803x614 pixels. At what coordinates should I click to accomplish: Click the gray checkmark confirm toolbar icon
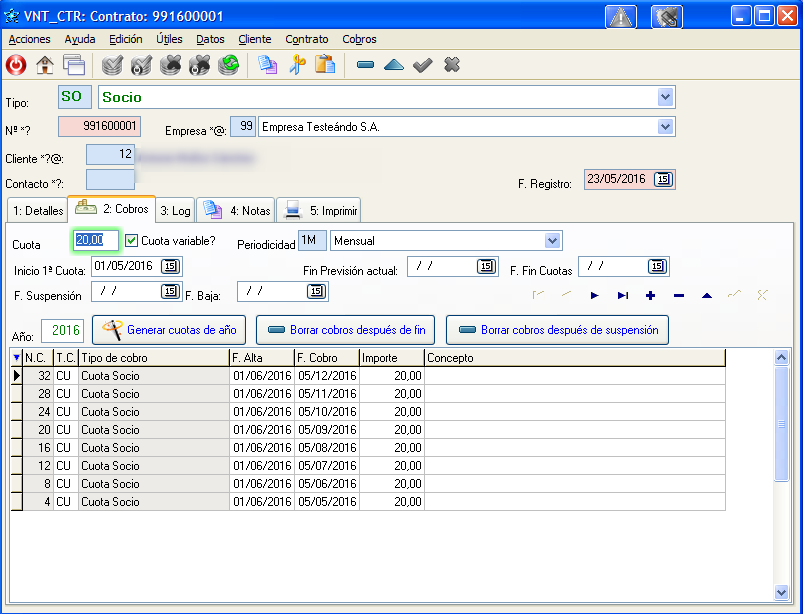422,65
